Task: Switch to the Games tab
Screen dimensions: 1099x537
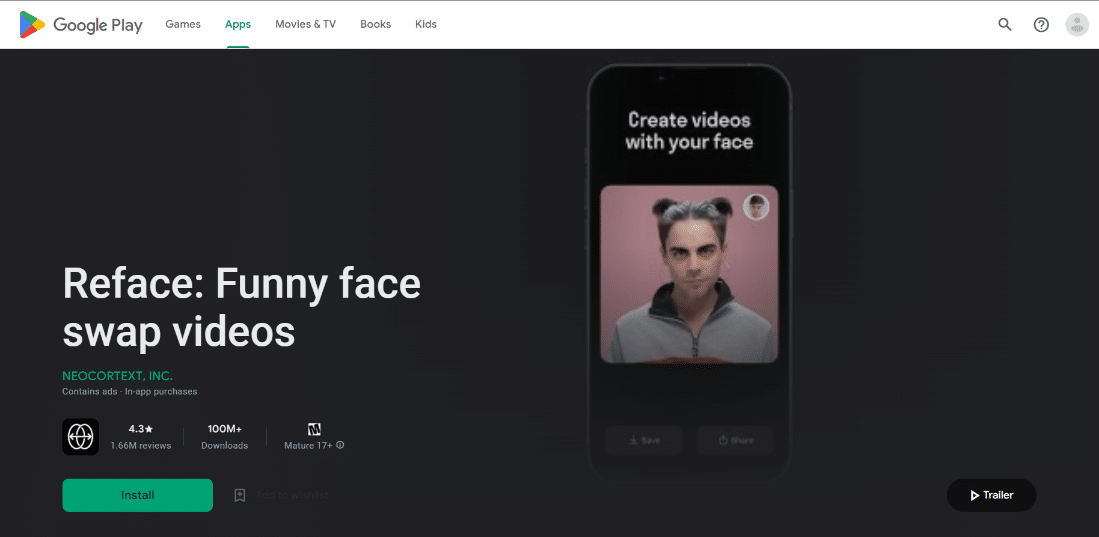Action: tap(183, 24)
